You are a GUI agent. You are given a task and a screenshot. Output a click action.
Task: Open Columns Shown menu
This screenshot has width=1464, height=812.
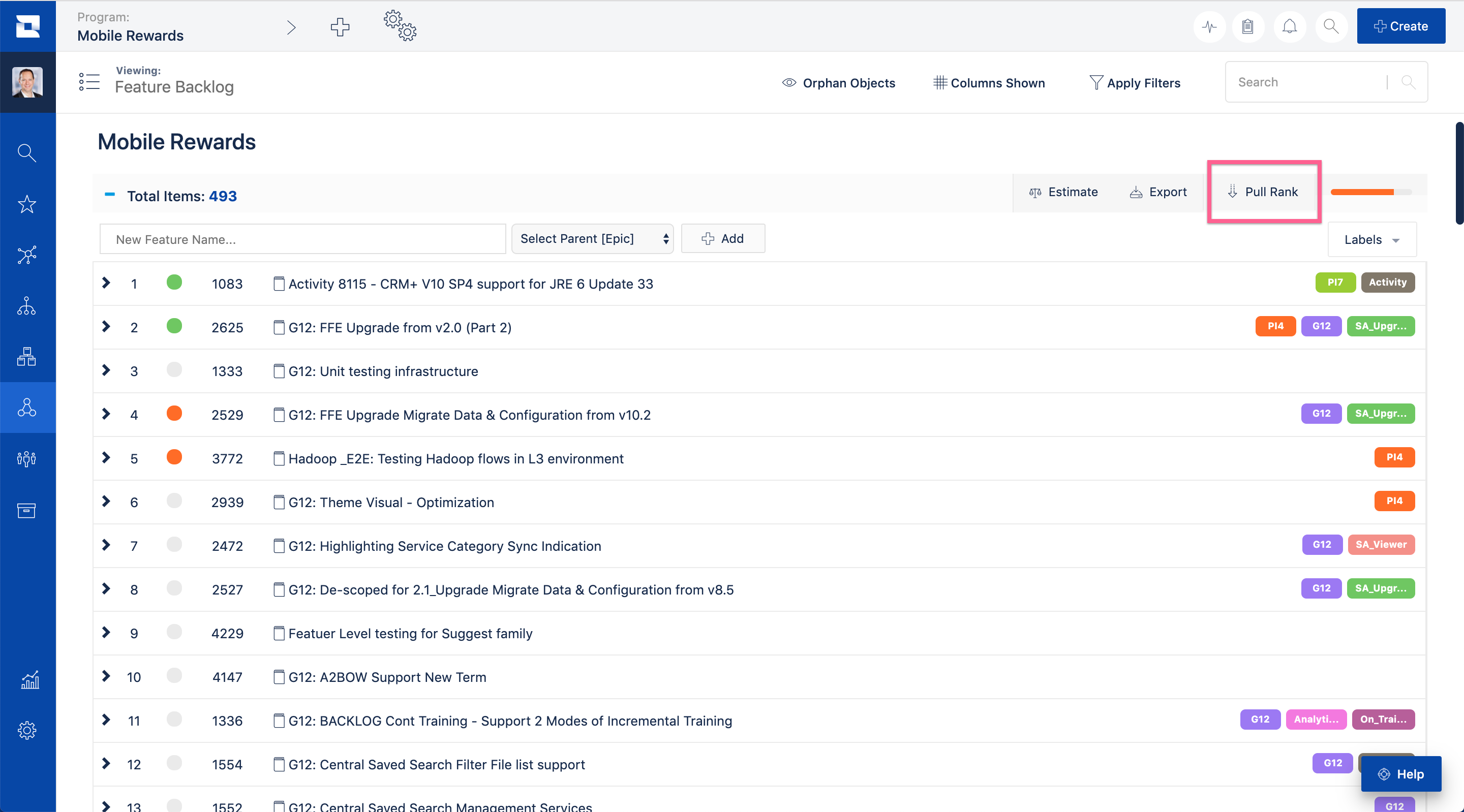click(x=989, y=83)
